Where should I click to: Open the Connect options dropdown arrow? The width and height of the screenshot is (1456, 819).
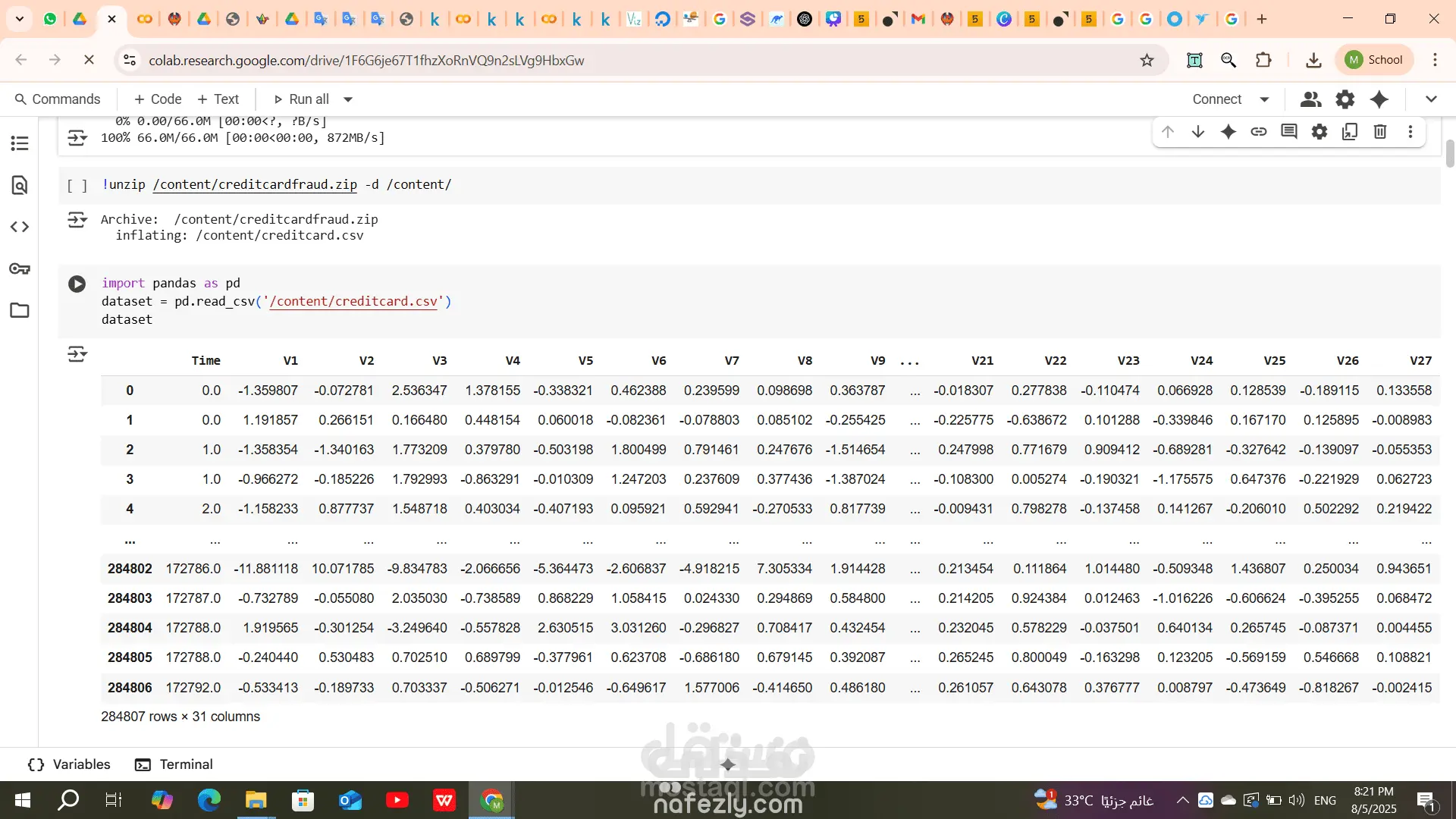pos(1264,99)
